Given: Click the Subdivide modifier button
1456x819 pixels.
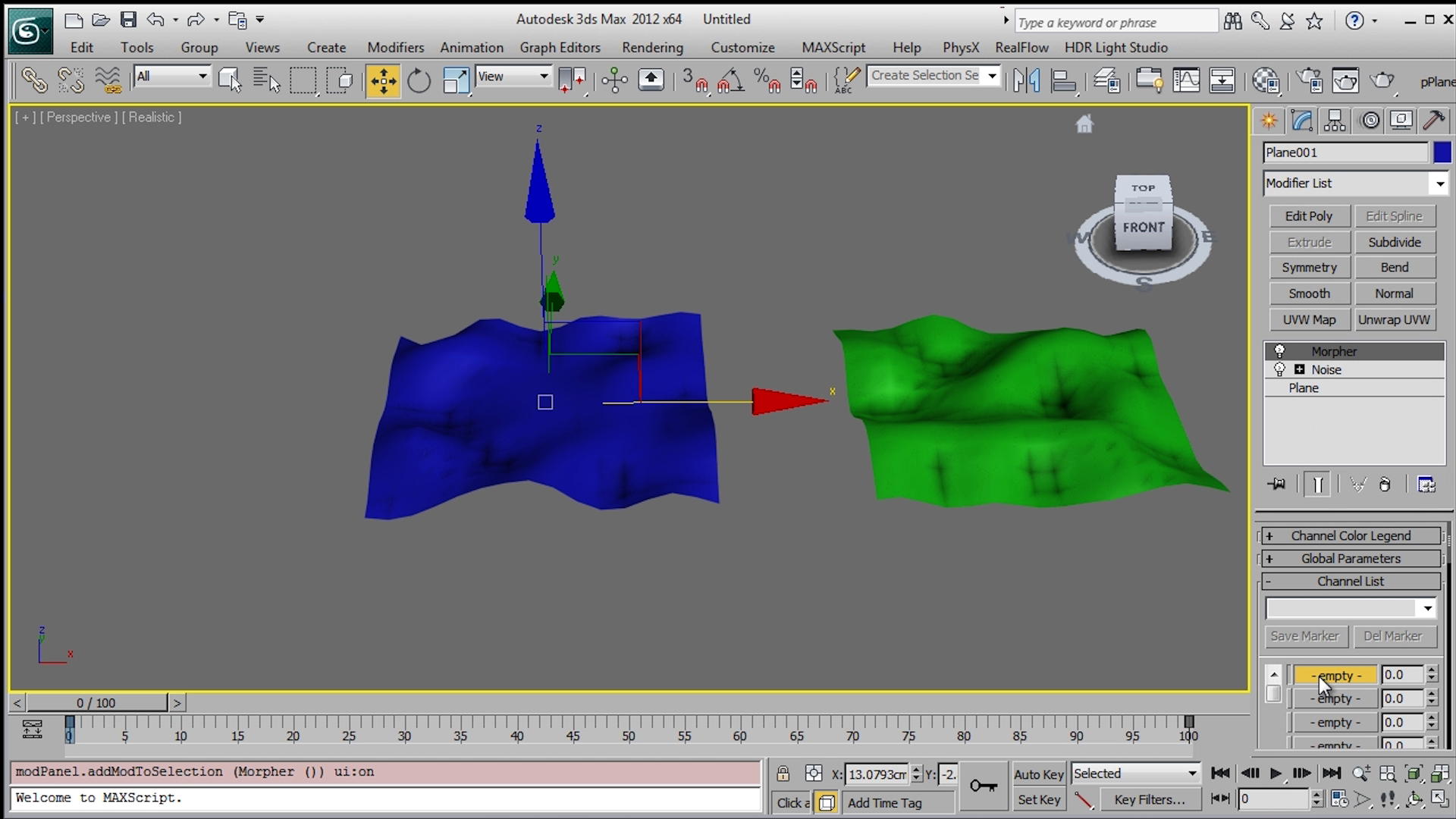Looking at the screenshot, I should click(1395, 242).
